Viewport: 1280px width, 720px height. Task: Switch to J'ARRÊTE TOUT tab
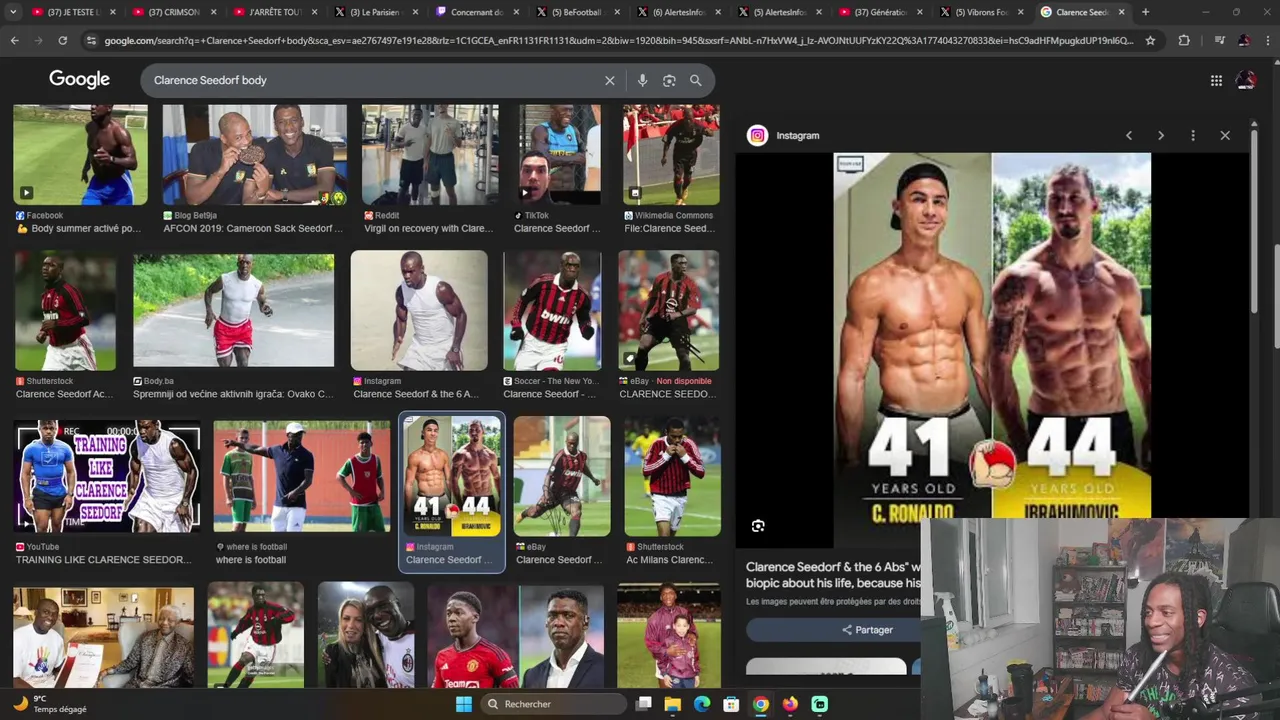coord(273,12)
